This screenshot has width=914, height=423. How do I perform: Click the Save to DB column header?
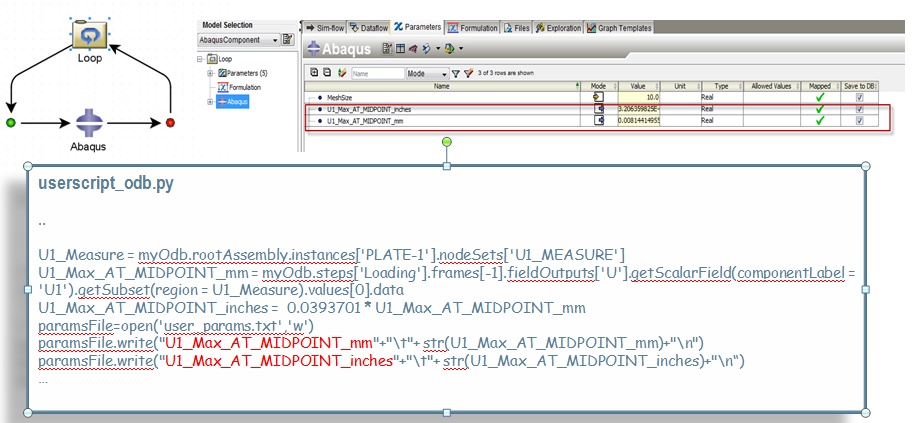pos(860,86)
